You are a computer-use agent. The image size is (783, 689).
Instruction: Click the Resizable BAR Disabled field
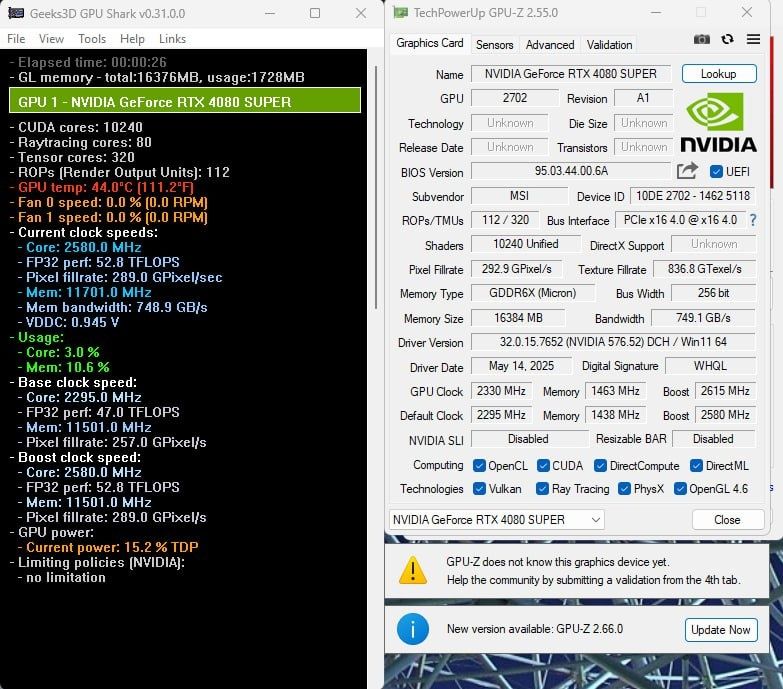pos(714,439)
